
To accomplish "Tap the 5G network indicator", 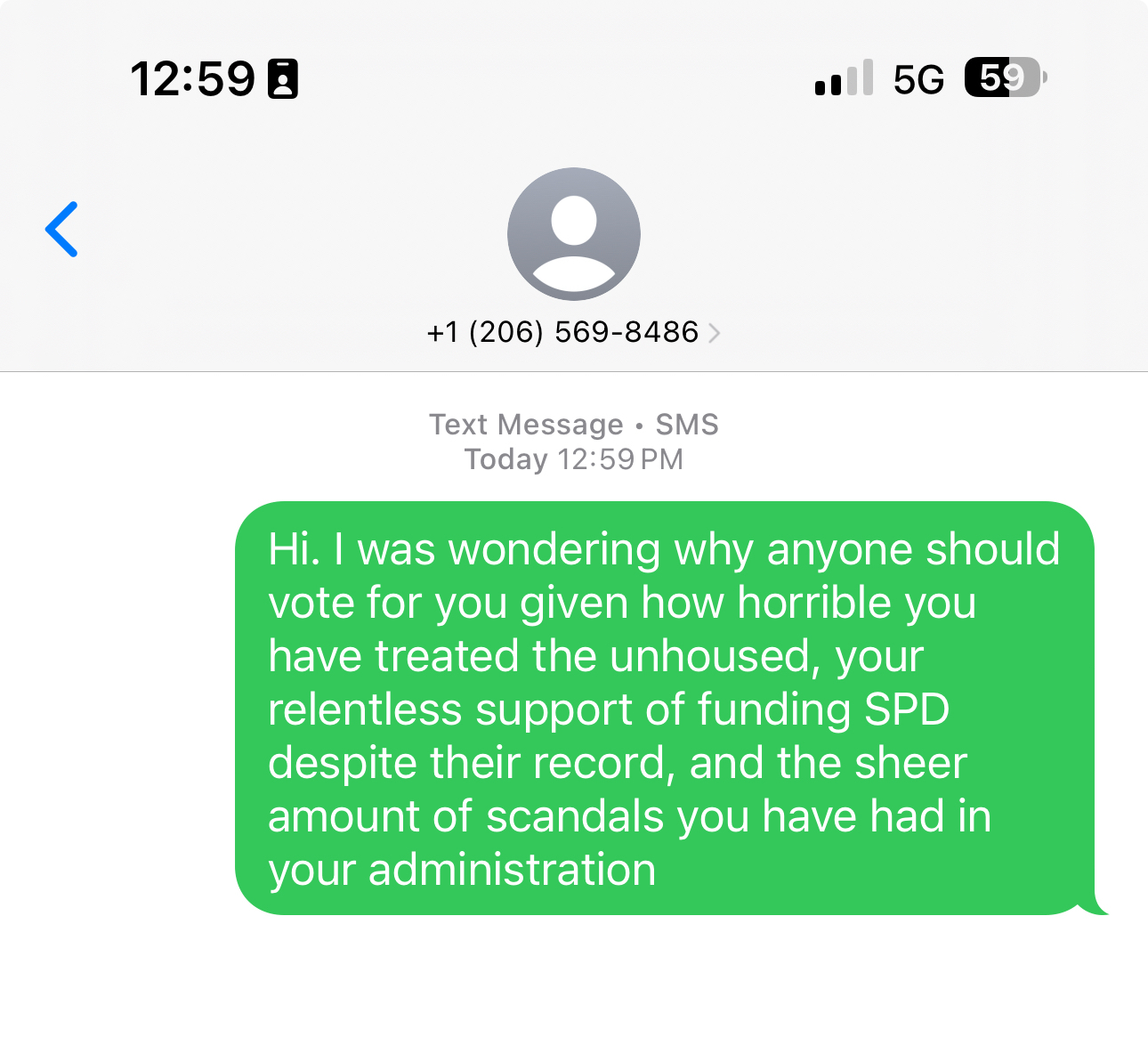I will [x=918, y=79].
